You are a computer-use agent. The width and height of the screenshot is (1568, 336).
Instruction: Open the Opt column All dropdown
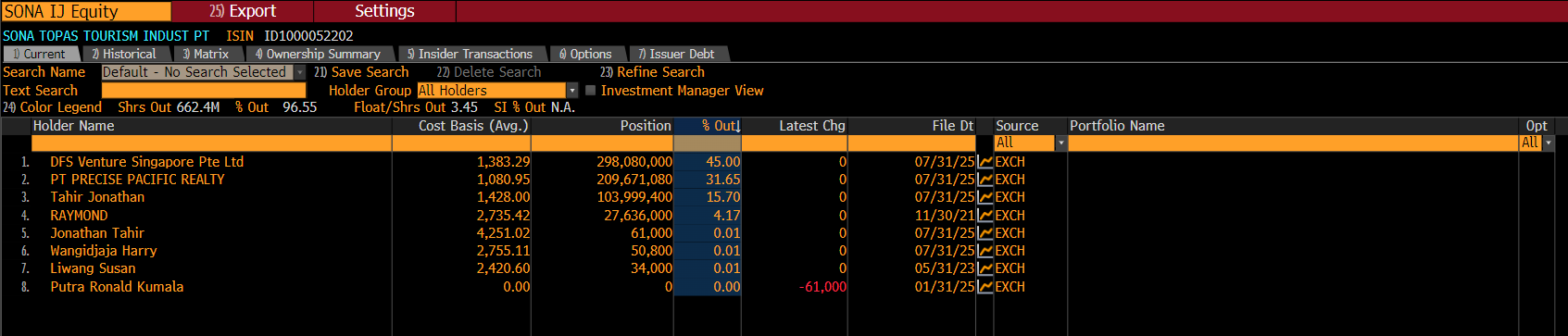[1549, 143]
